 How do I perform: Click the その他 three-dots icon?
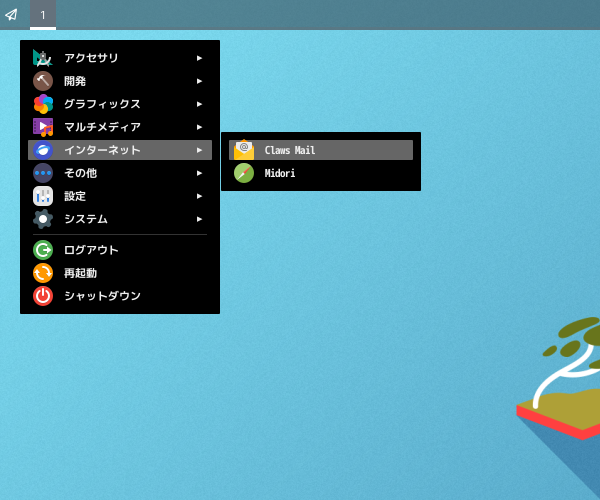click(43, 173)
